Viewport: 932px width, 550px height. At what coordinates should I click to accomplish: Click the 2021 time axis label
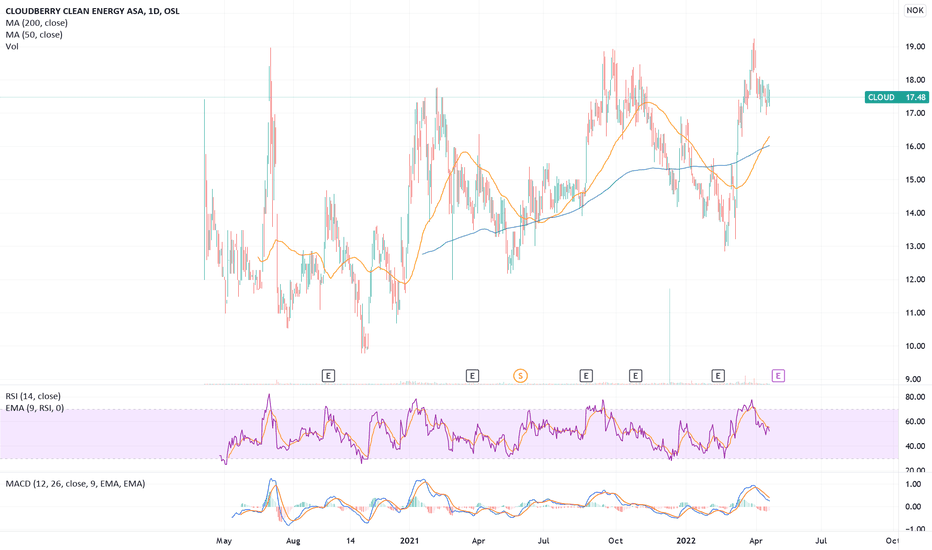(410, 540)
